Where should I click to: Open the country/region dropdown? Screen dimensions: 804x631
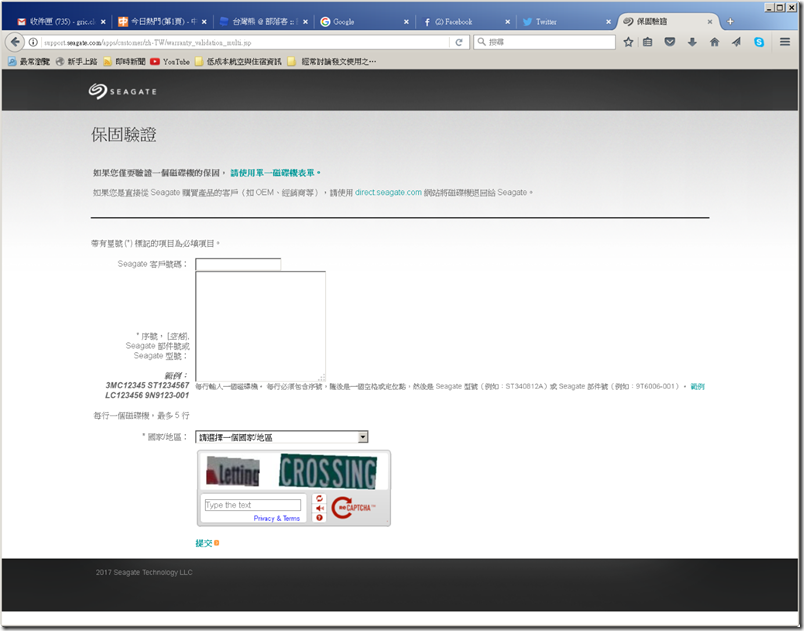282,437
